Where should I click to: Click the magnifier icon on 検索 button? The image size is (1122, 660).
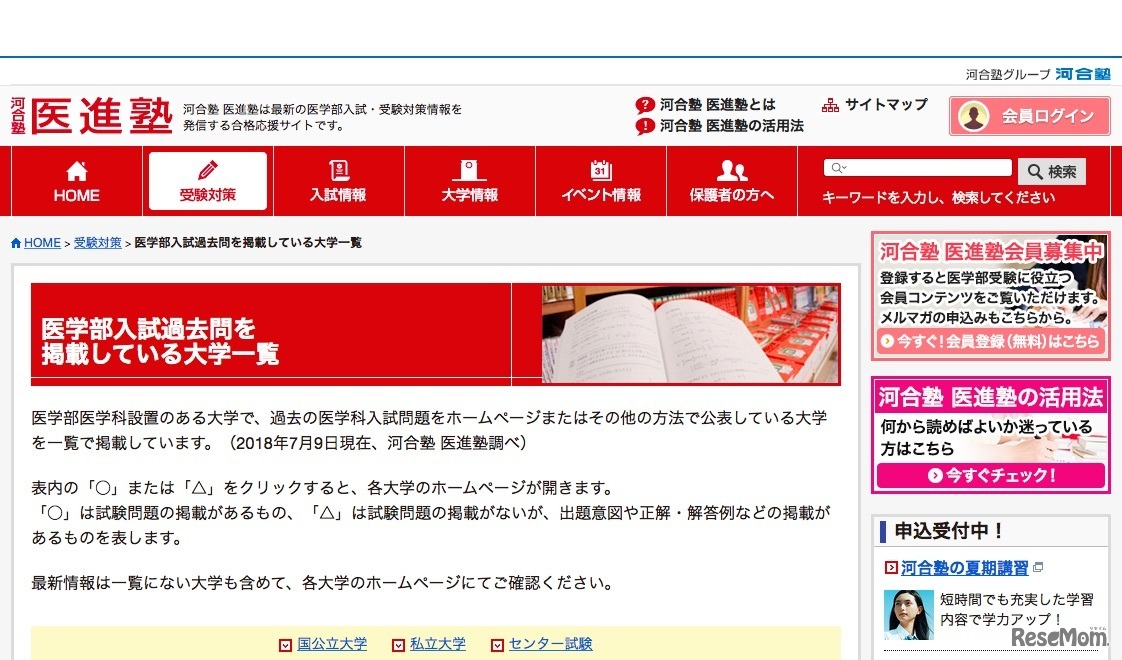1035,172
